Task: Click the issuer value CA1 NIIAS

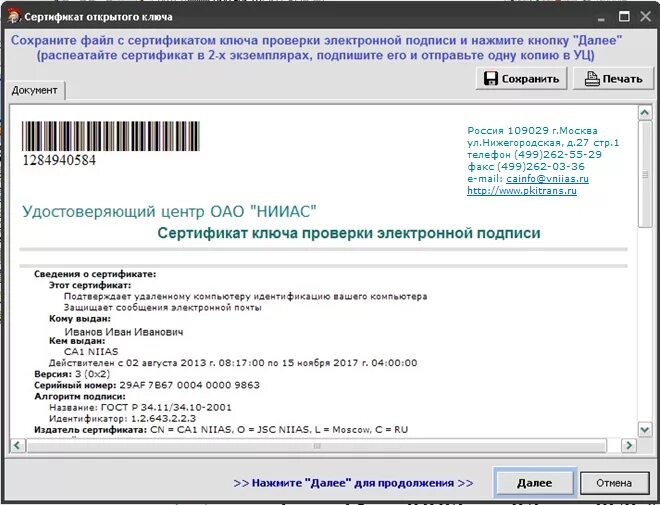Action: click(91, 352)
